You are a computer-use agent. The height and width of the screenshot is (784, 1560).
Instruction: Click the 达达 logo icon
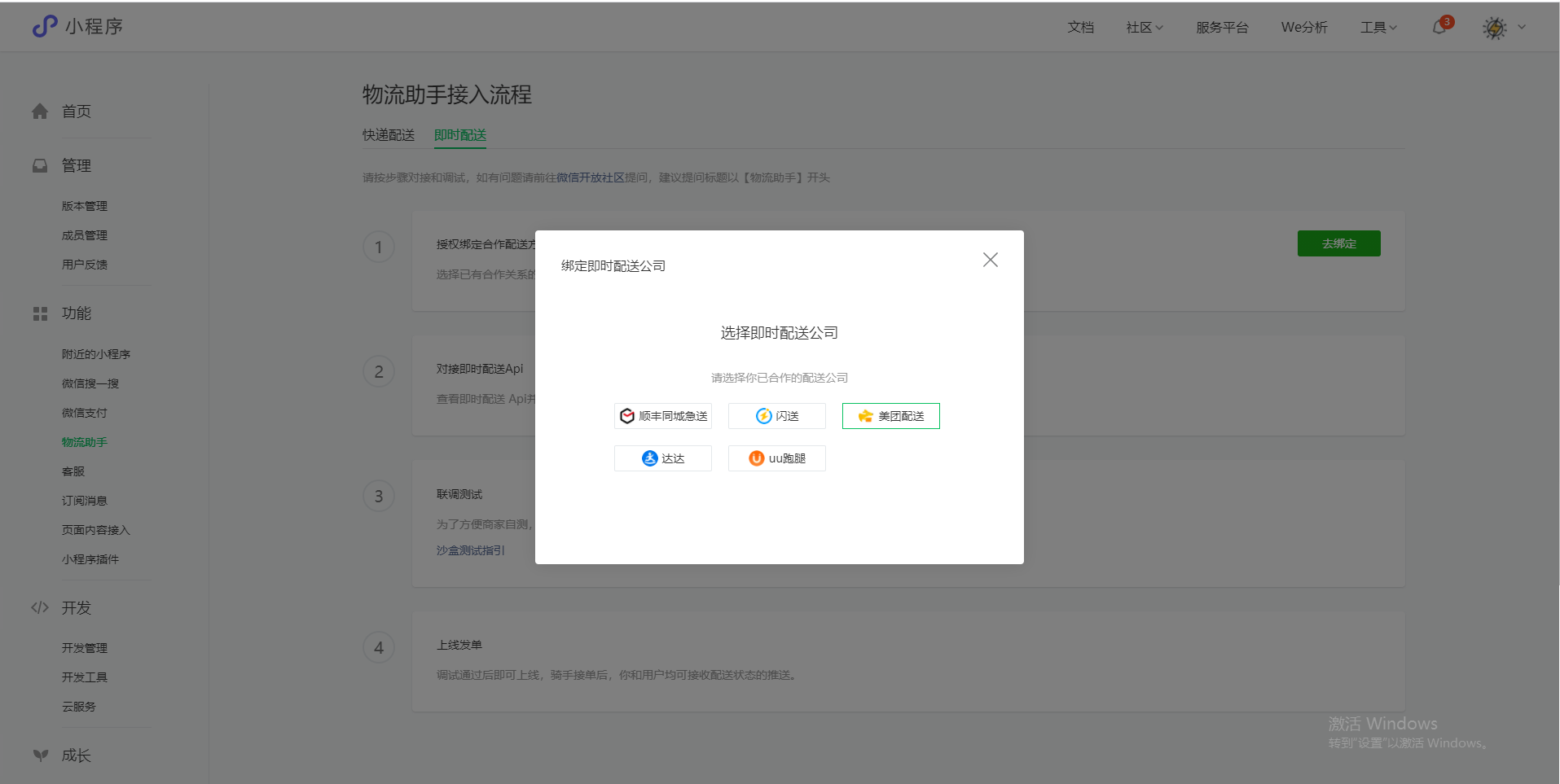coord(650,458)
